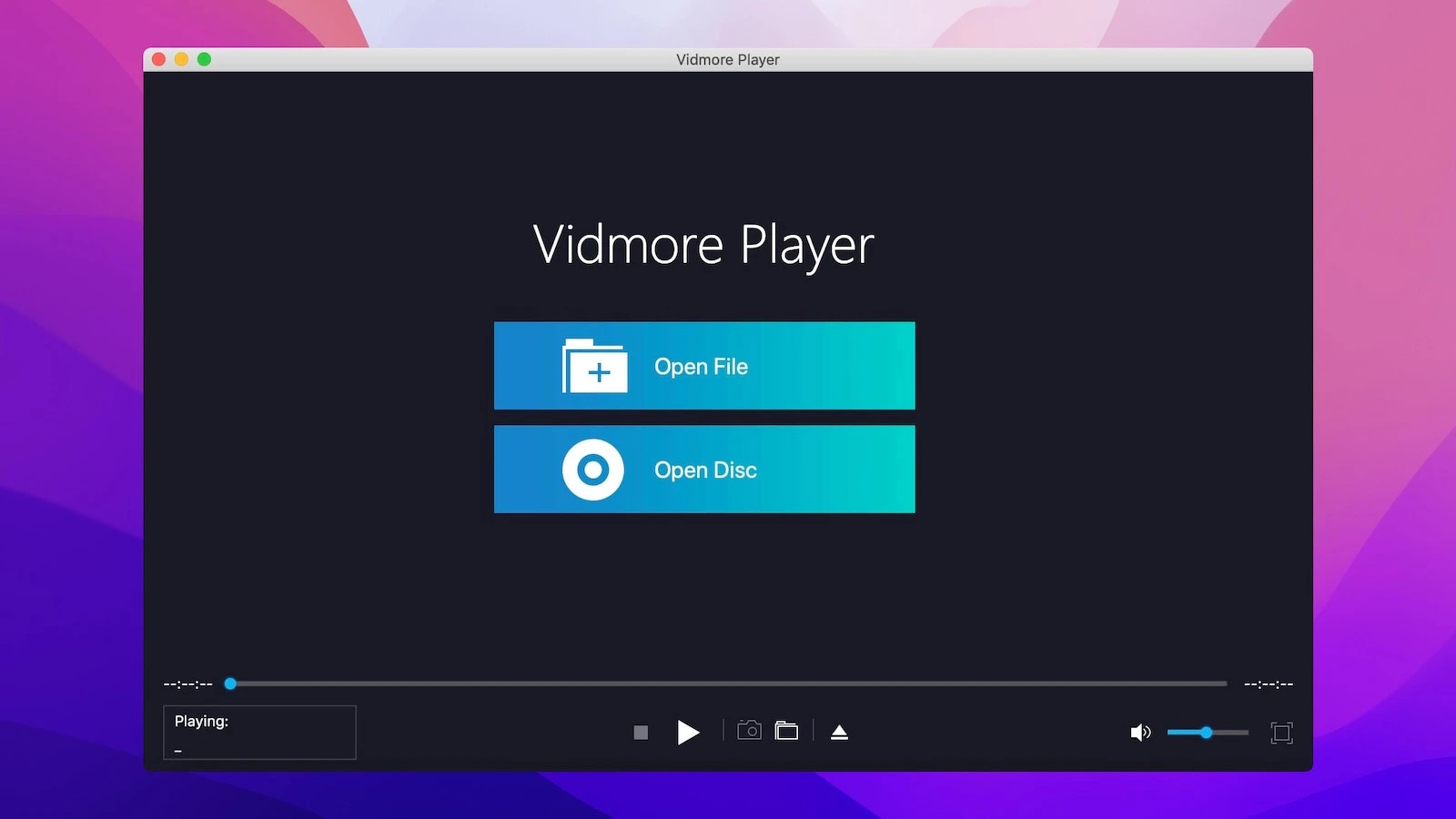Image resolution: width=1456 pixels, height=819 pixels.
Task: Mute audio by clicking the speaker icon
Action: (1140, 732)
